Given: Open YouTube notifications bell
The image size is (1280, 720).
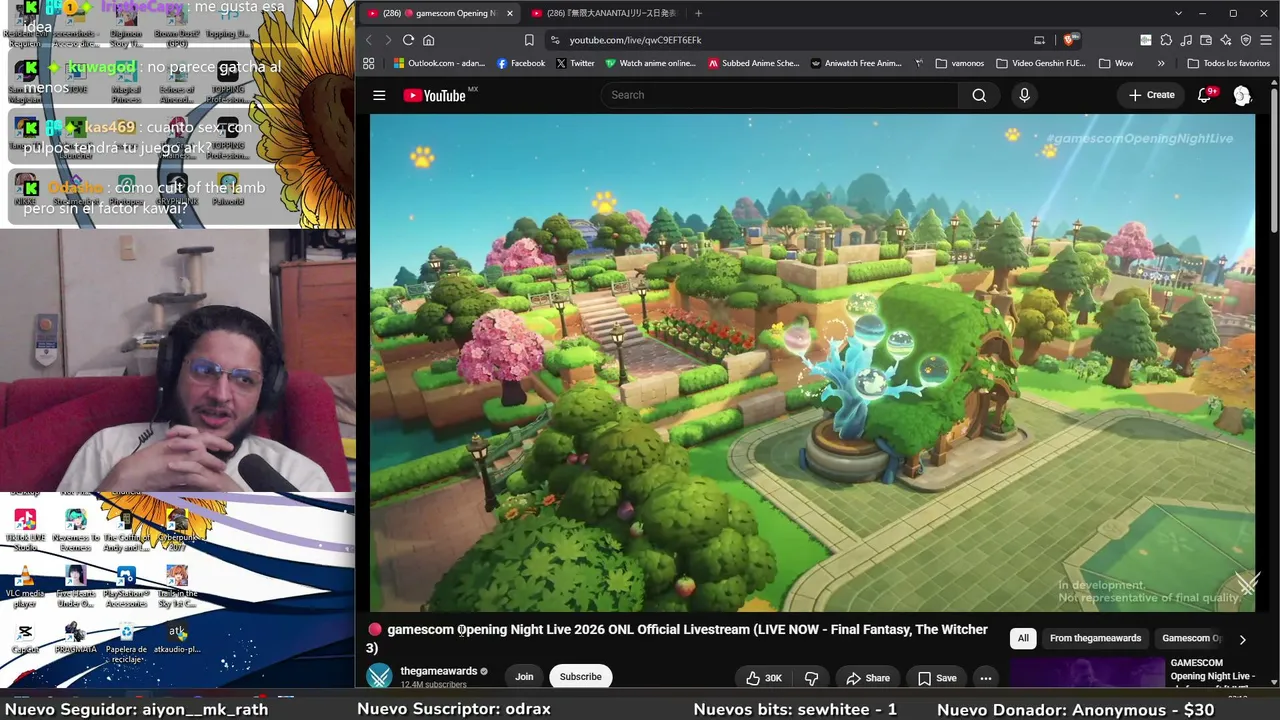Looking at the screenshot, I should (1205, 95).
